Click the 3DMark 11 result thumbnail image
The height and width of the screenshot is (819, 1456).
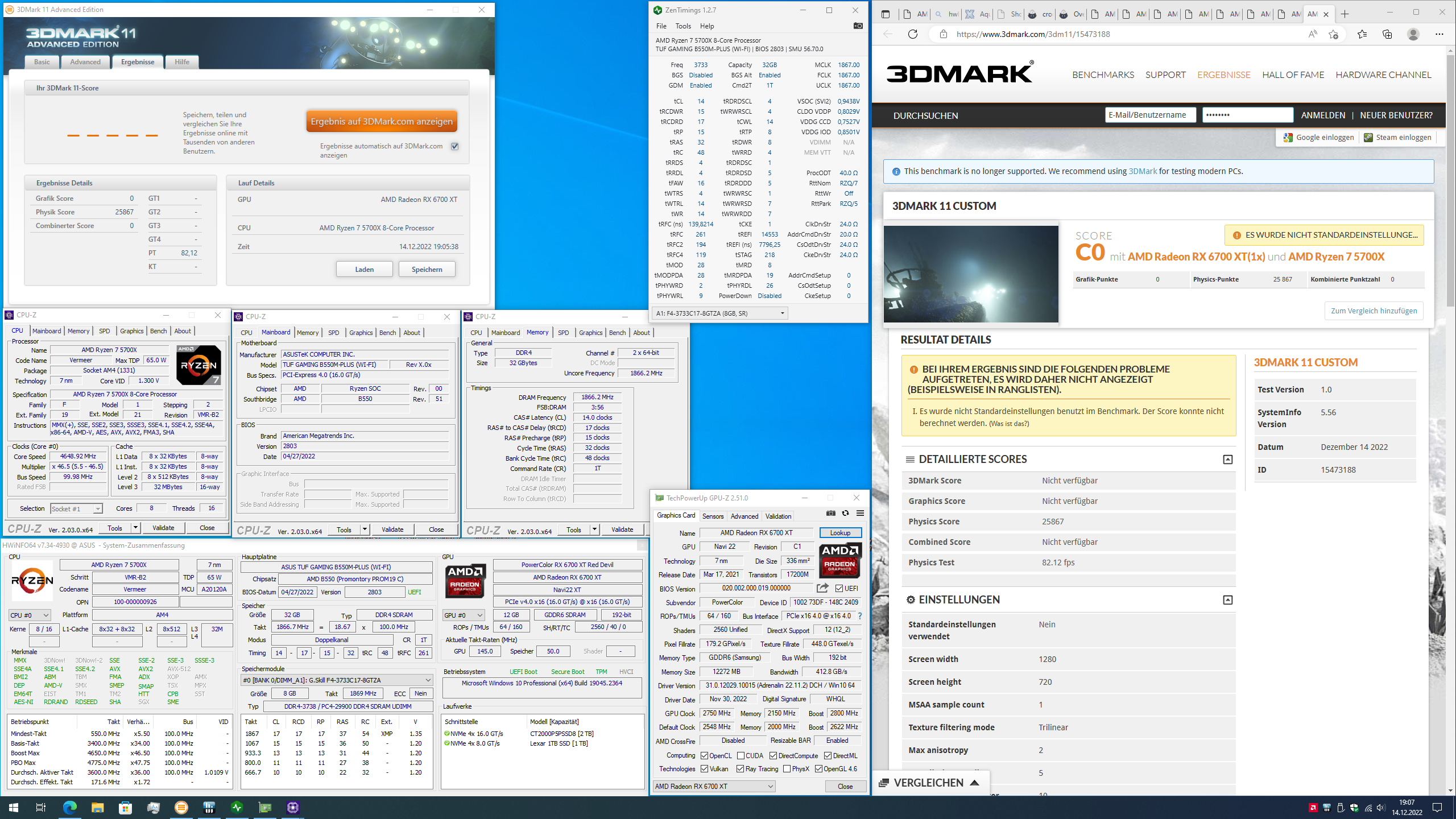pyautogui.click(x=971, y=274)
